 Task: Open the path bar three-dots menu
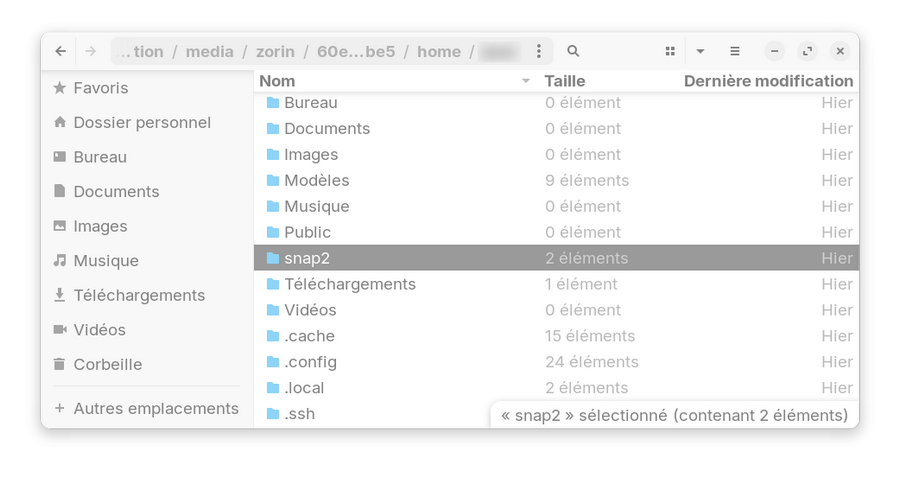click(x=539, y=51)
